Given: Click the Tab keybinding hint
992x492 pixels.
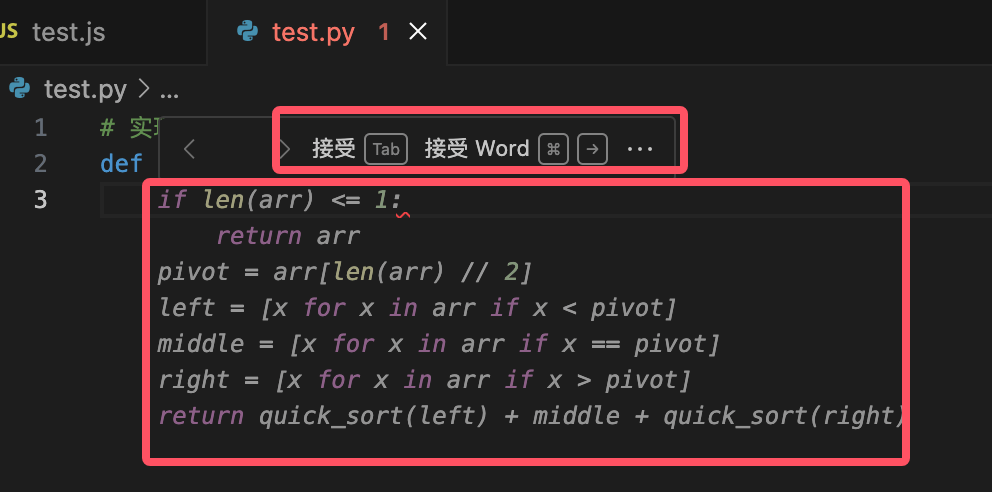Looking at the screenshot, I should tap(386, 149).
